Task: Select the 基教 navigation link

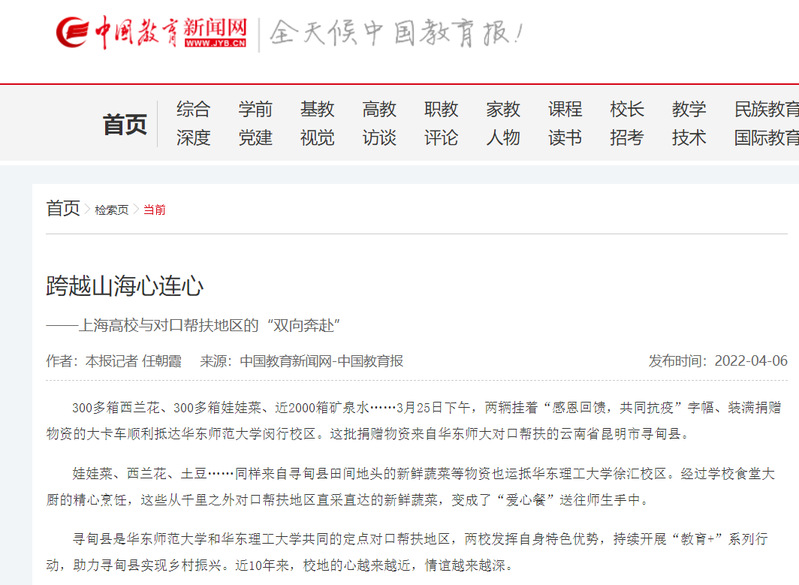Action: tap(317, 109)
